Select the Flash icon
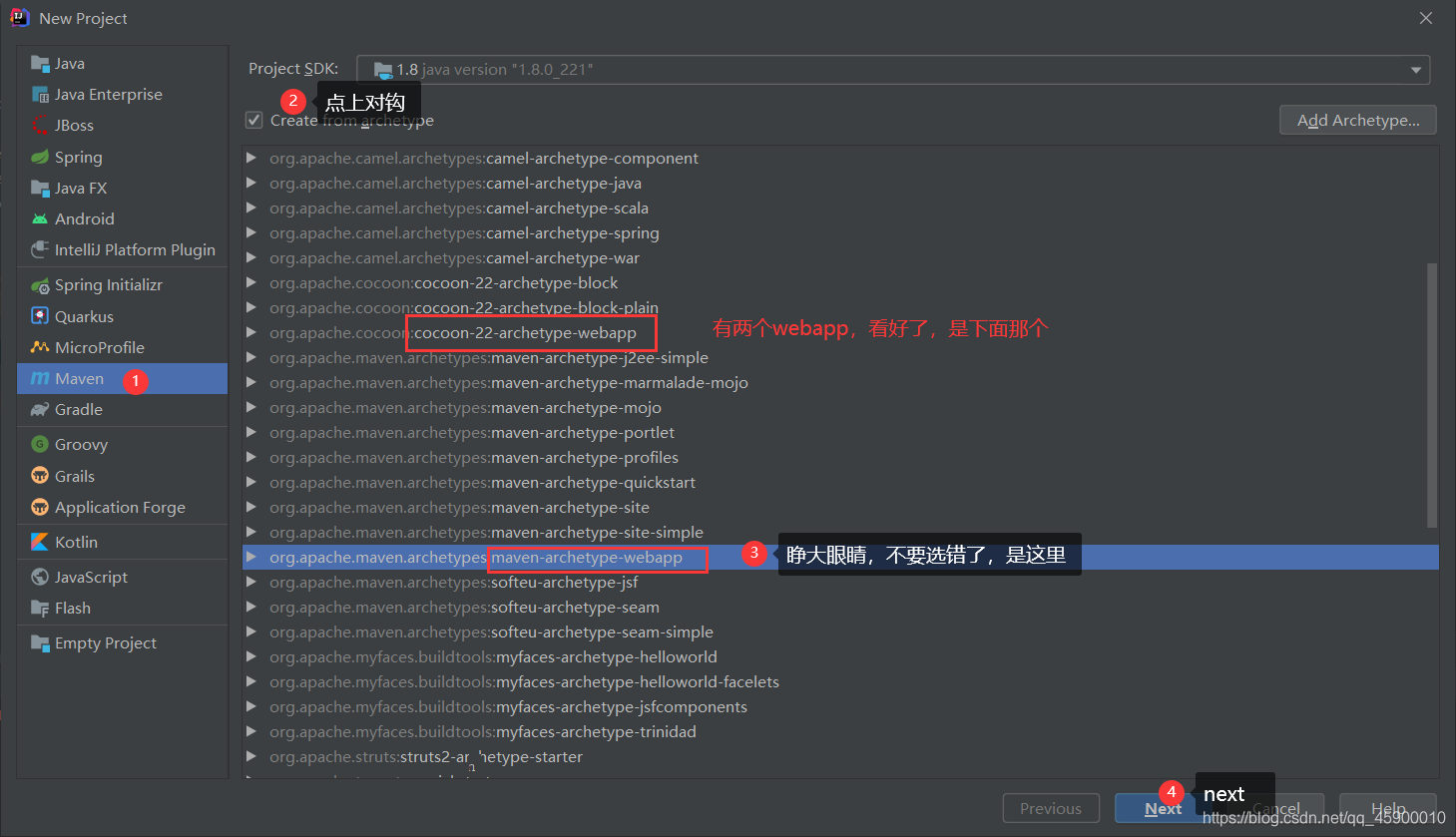 (x=40, y=608)
